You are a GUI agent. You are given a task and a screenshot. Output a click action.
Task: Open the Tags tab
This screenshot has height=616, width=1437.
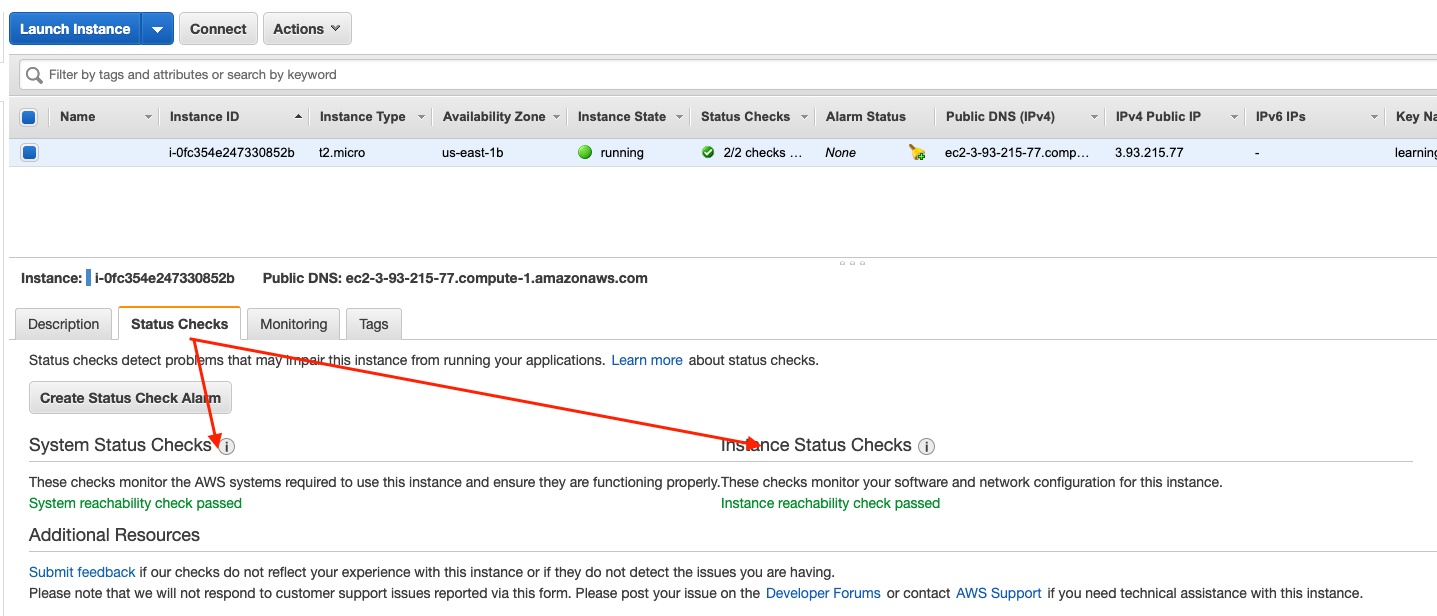[x=373, y=323]
